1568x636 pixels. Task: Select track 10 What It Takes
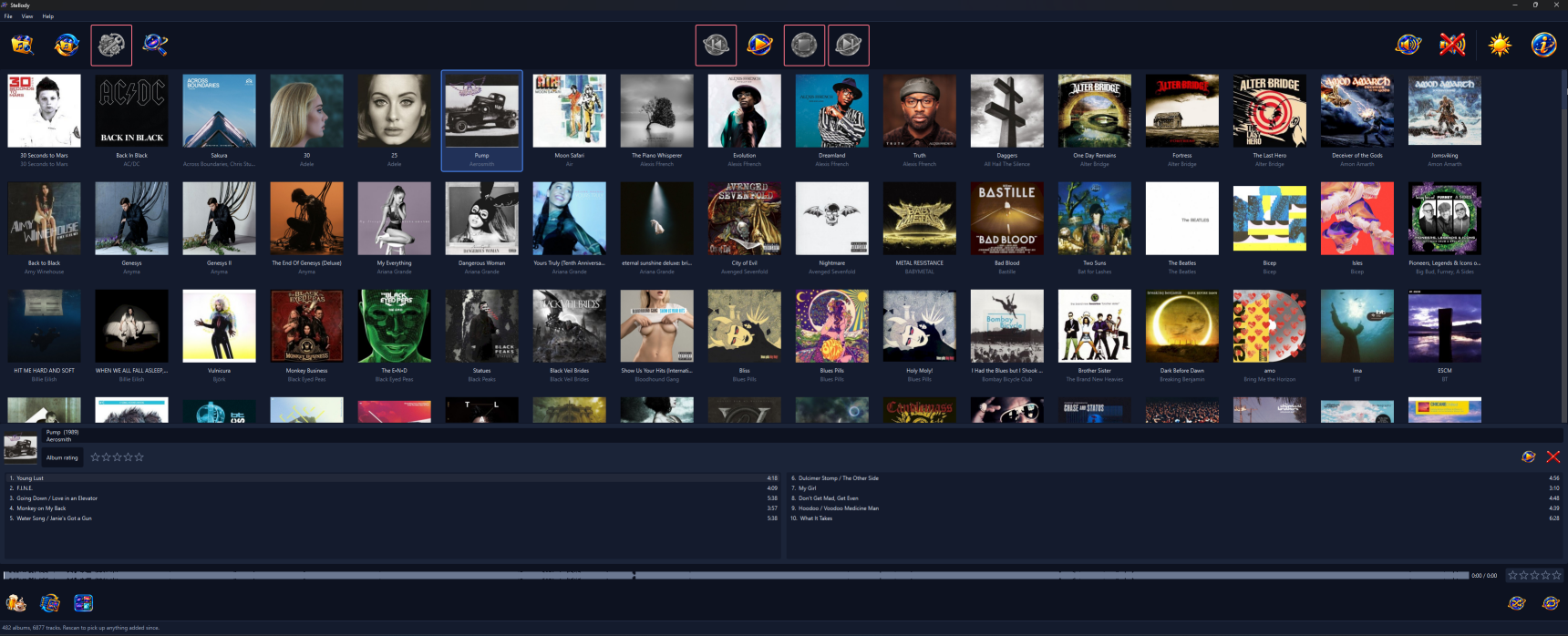pos(1174,518)
